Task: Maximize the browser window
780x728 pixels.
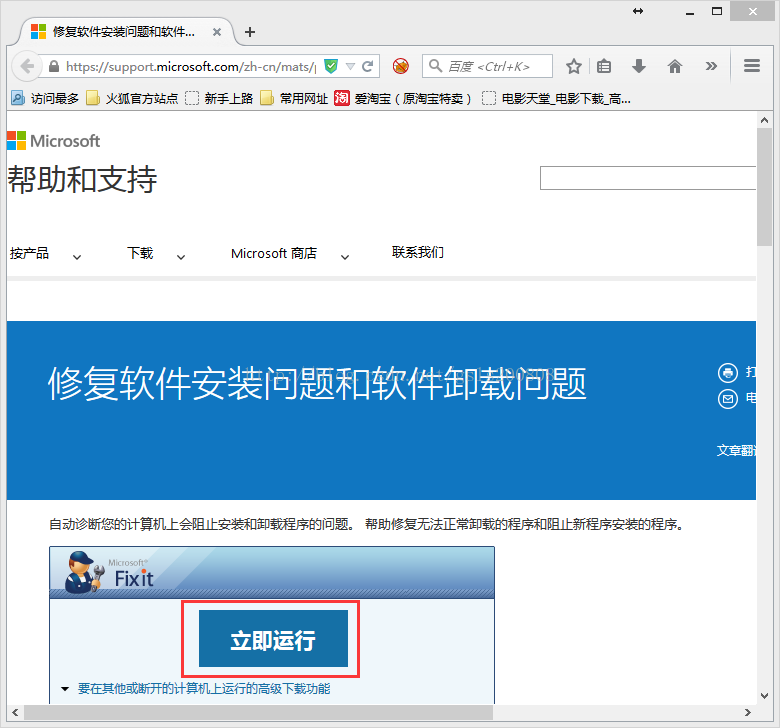Action: (717, 11)
